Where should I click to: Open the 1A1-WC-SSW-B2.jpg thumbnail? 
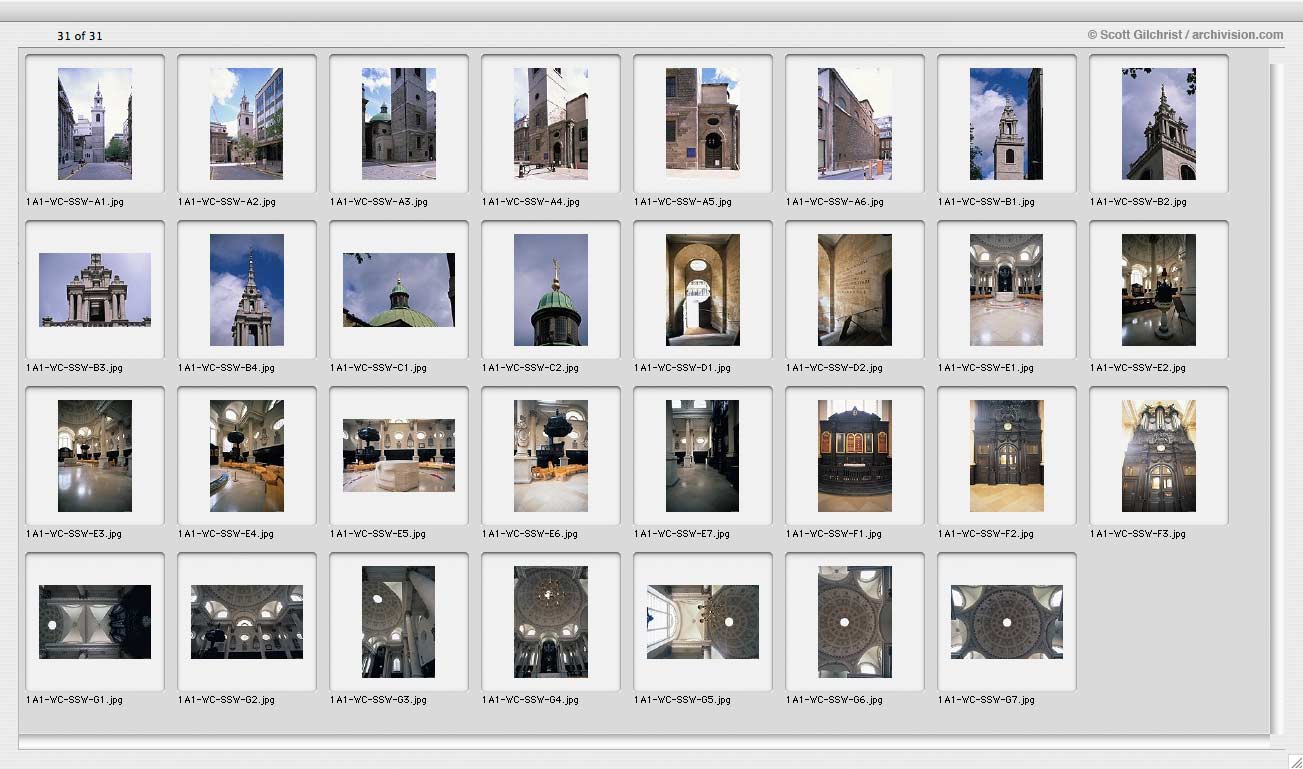coord(1159,124)
